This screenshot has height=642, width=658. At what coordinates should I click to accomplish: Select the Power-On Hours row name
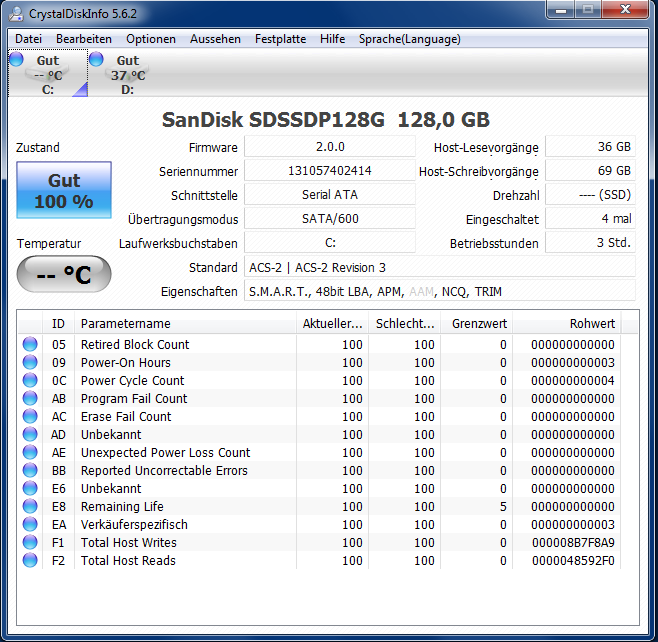126,363
